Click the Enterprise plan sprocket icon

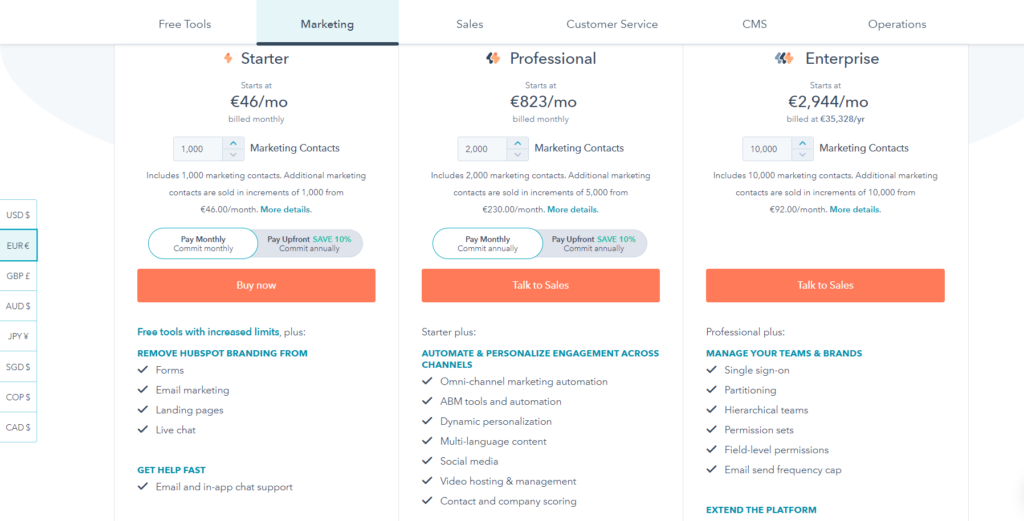coord(784,59)
